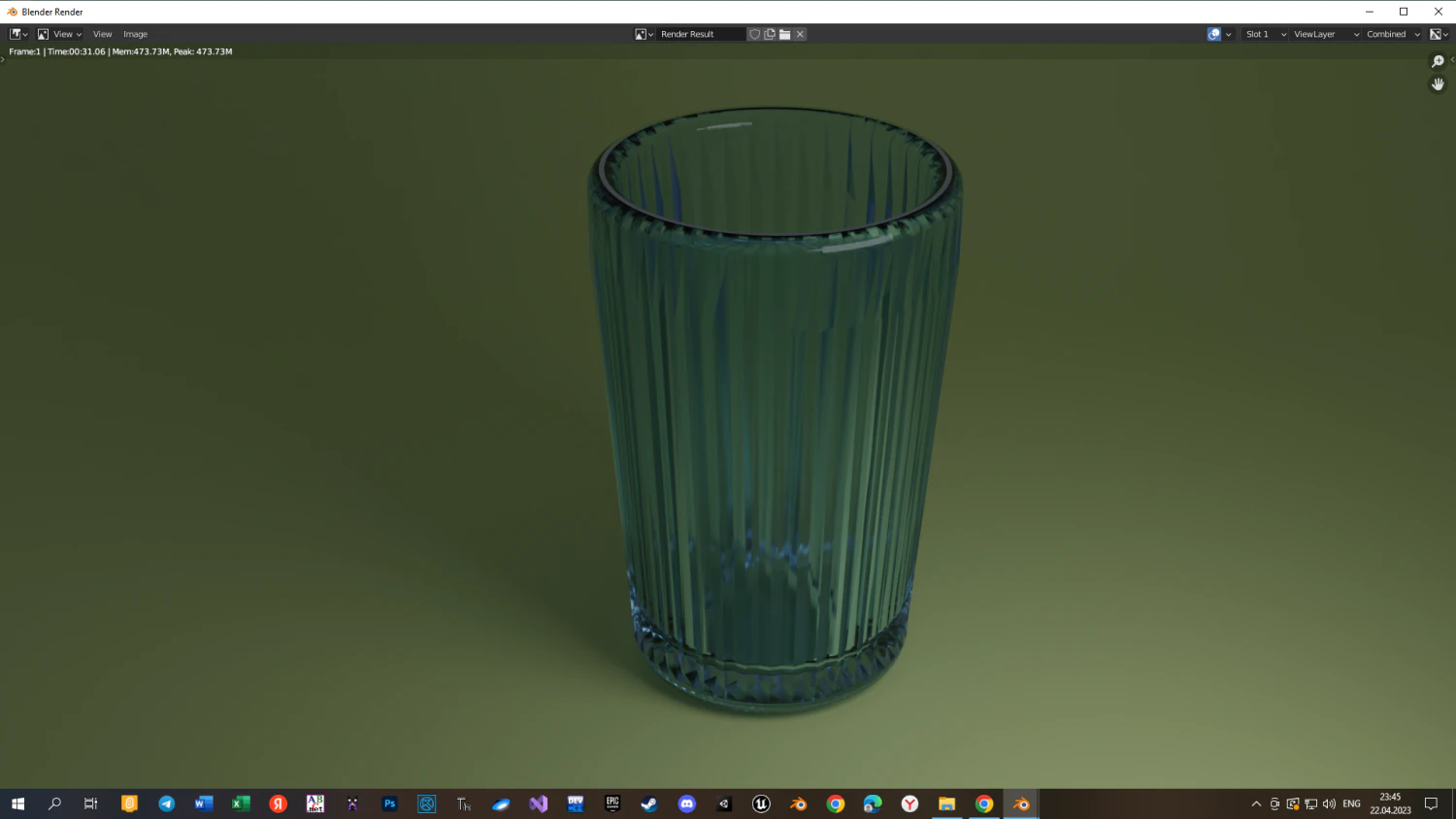Screen dimensions: 1456x819
Task: Open Steam from taskbar
Action: [649, 803]
